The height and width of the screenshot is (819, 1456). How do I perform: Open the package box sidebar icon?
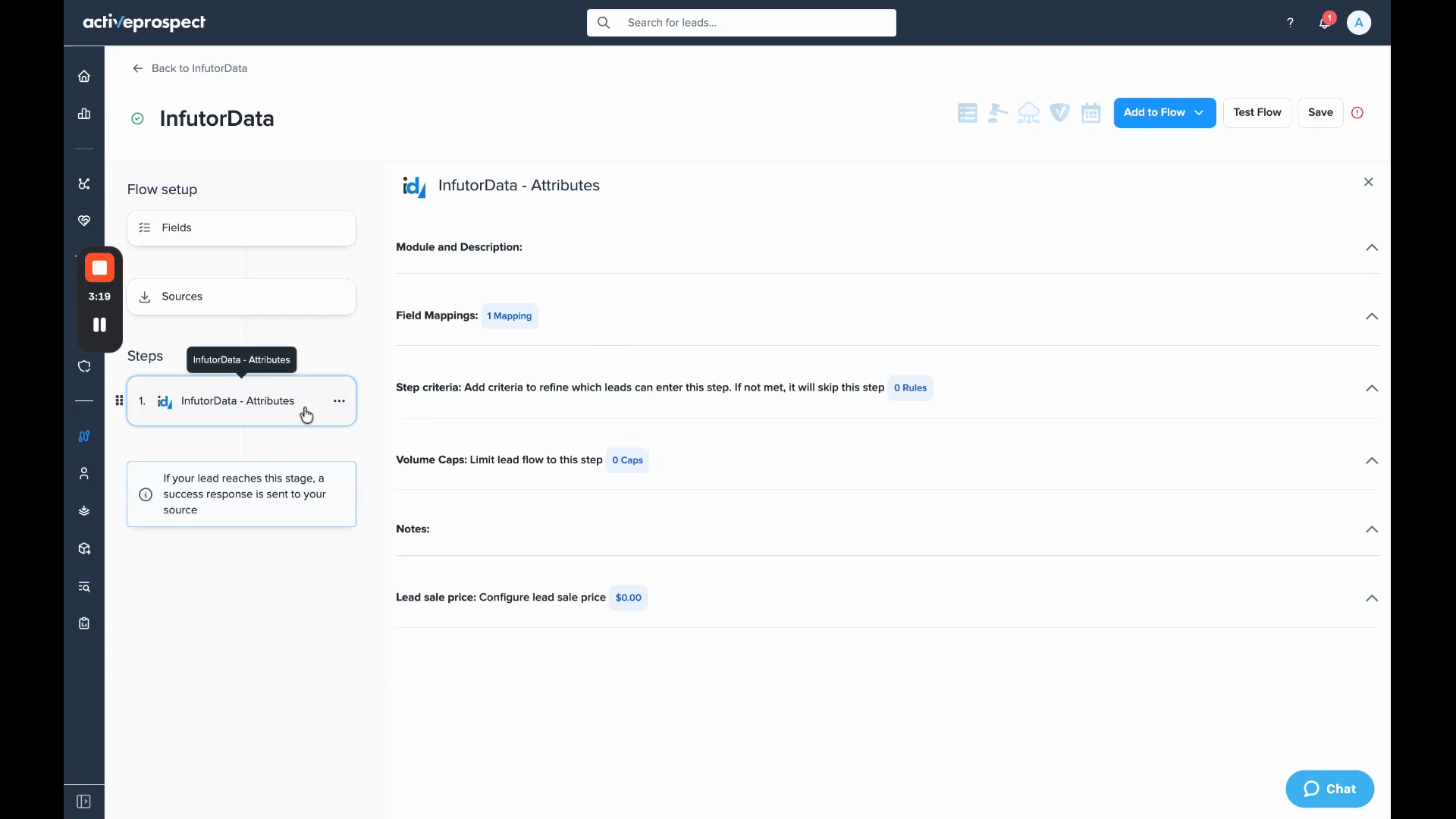pos(84,548)
